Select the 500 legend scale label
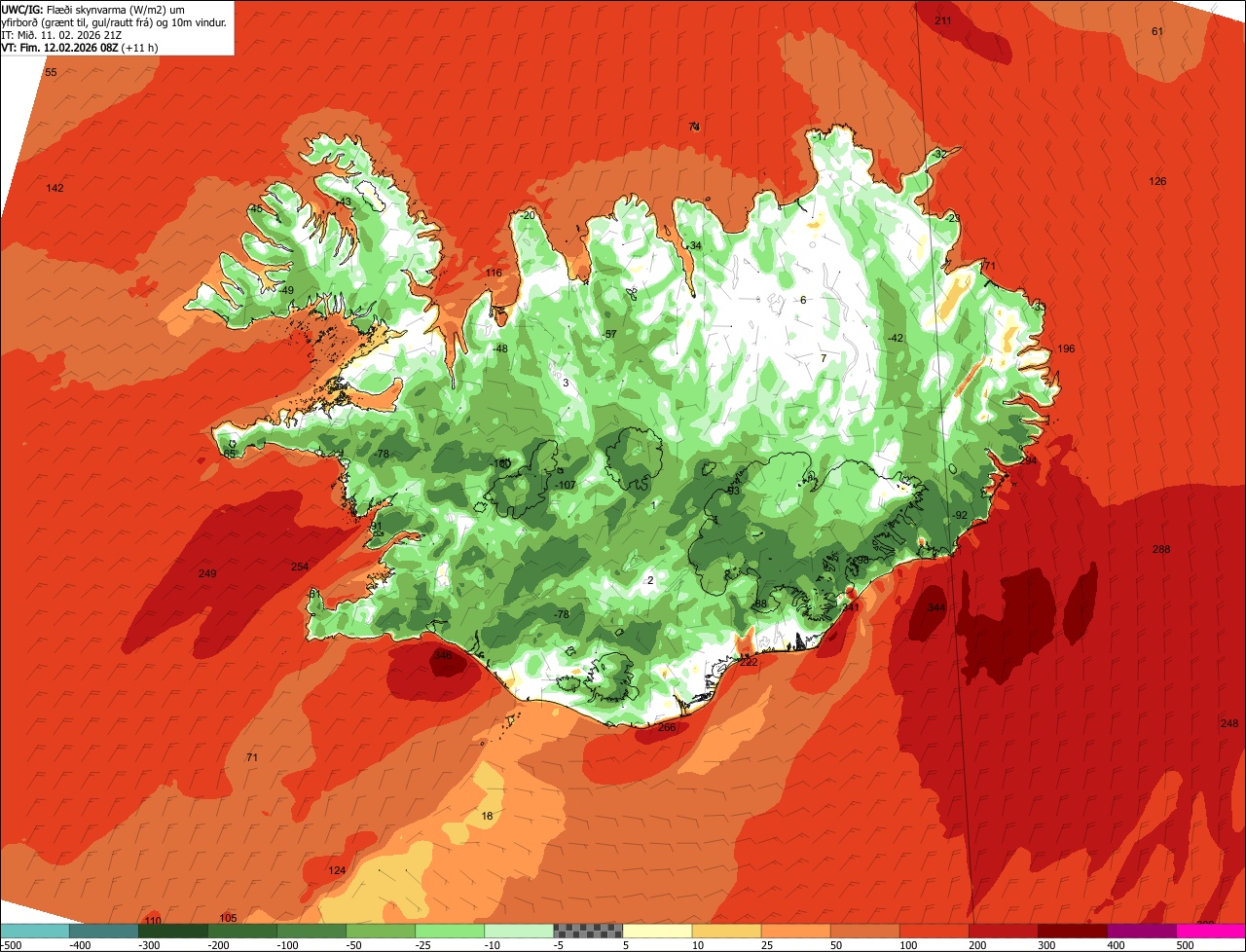This screenshot has height=952, width=1246. [1185, 945]
